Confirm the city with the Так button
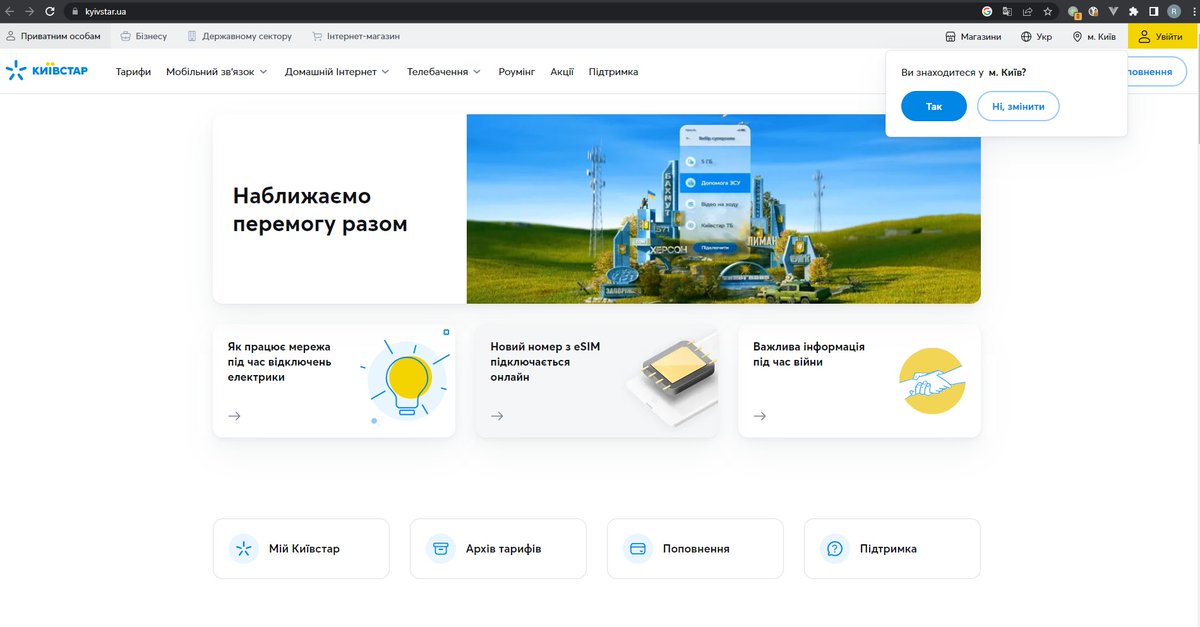Image resolution: width=1200 pixels, height=627 pixels. click(934, 106)
